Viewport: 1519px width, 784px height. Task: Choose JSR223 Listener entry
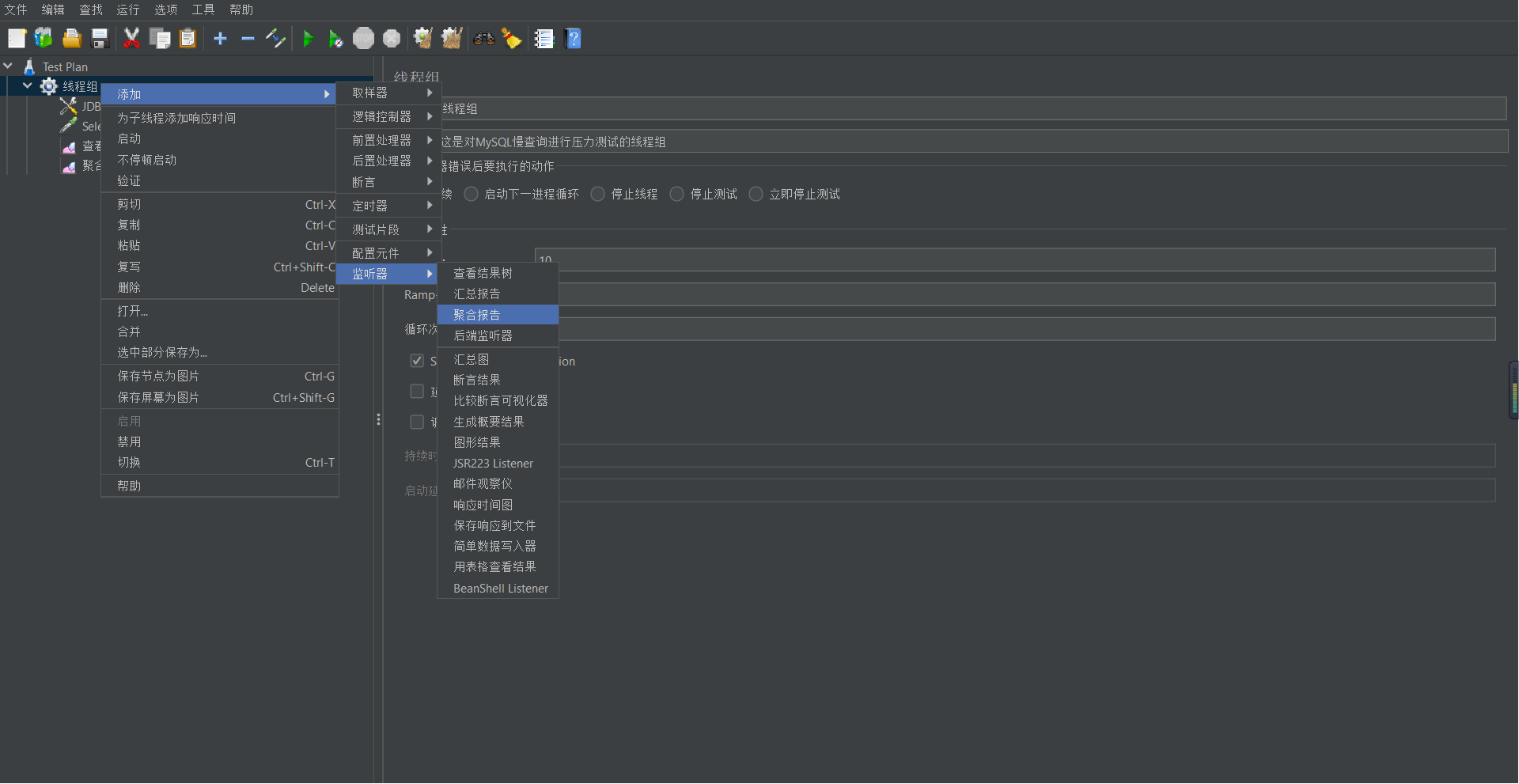498,464
